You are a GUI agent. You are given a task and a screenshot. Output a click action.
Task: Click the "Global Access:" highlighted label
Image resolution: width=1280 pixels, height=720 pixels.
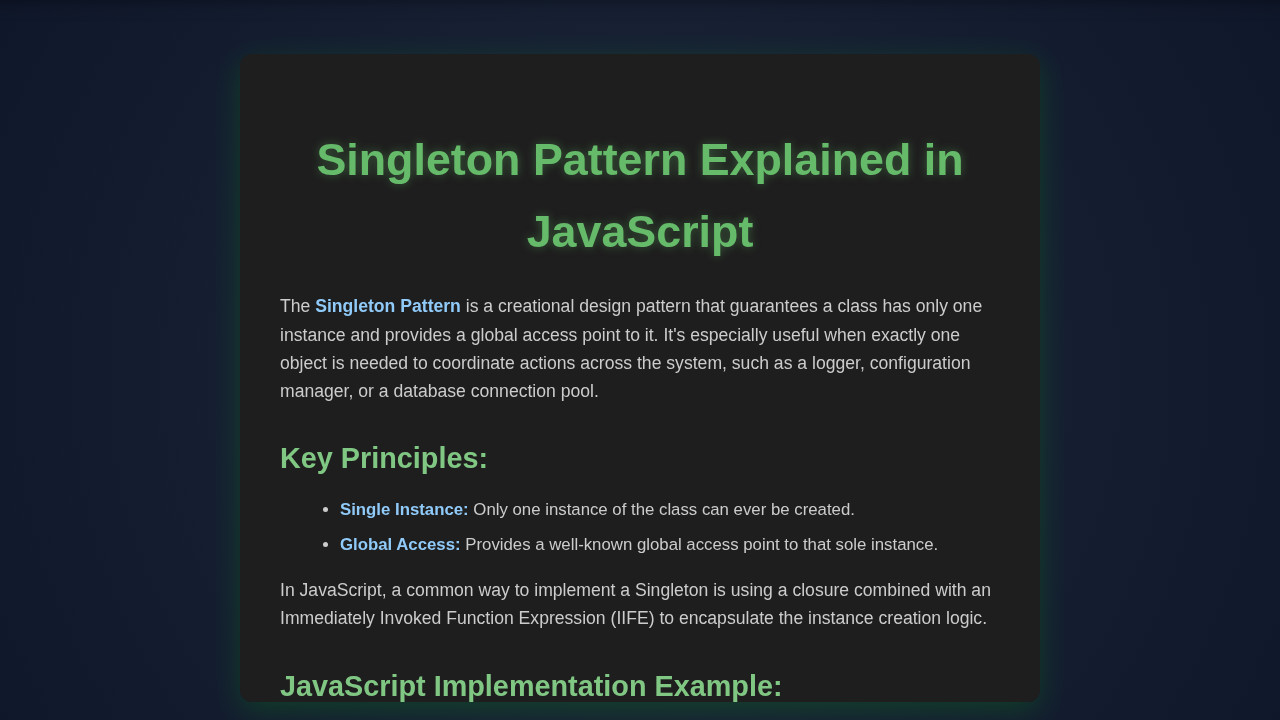click(x=400, y=545)
